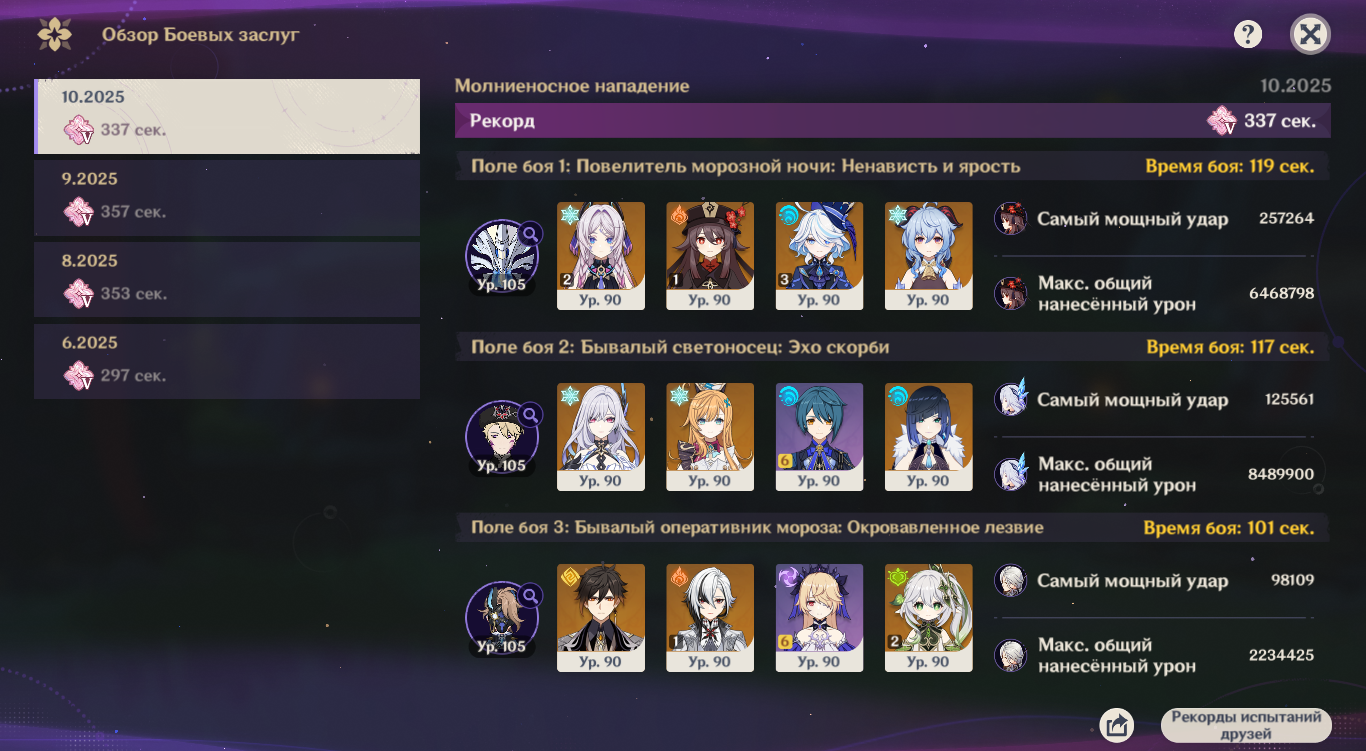The width and height of the screenshot is (1366, 751).
Task: Open the 6.2025 record entry
Action: 227,361
